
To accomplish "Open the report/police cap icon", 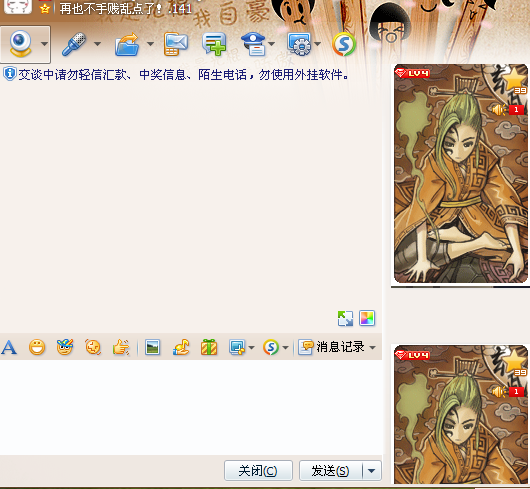I will tap(254, 44).
